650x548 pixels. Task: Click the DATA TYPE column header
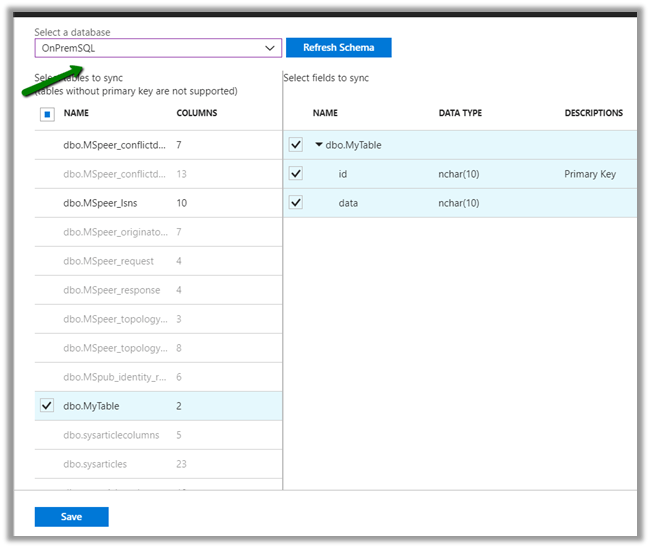coord(460,113)
